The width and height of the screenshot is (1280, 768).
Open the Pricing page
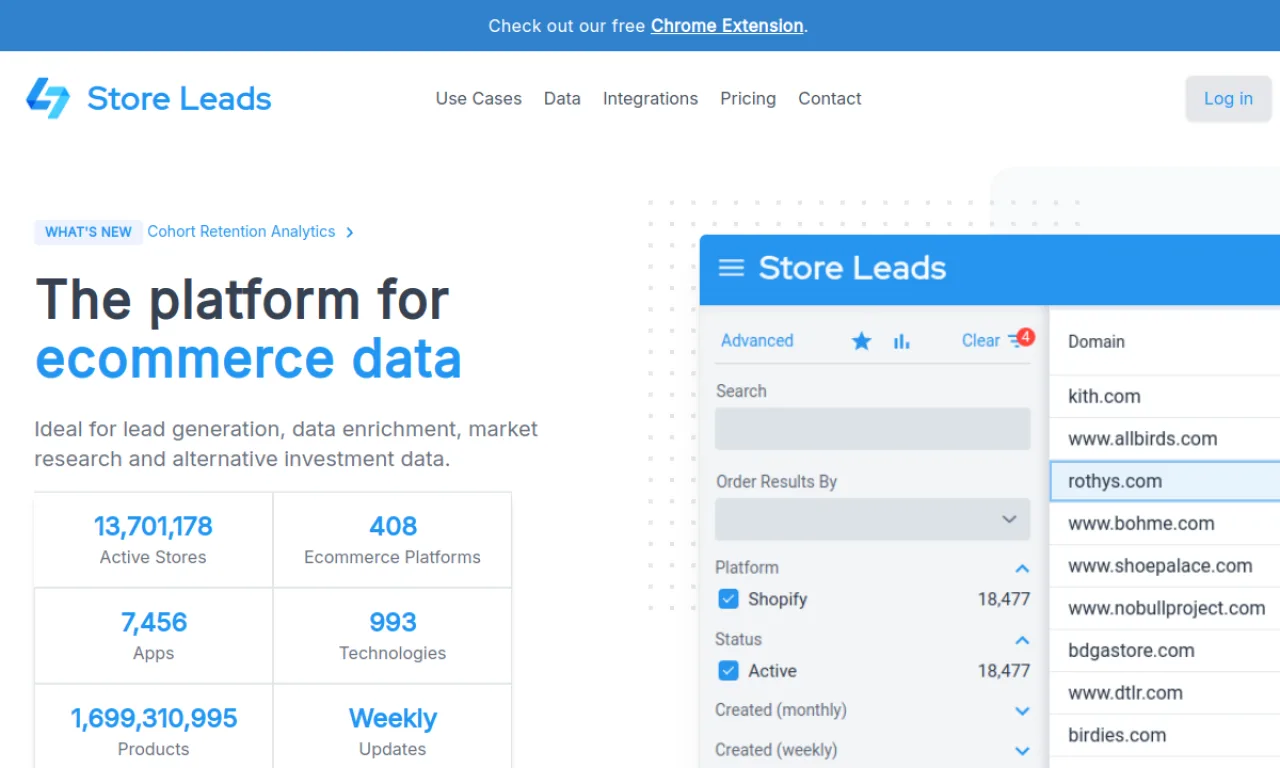748,99
